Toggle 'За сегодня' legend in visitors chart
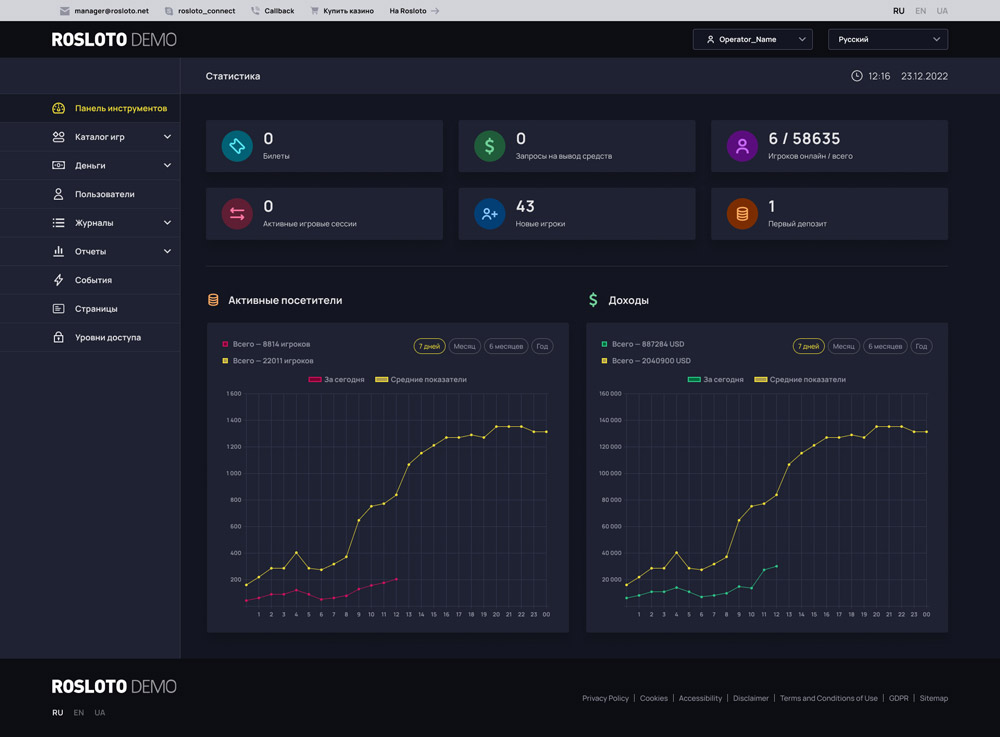1000x737 pixels. [337, 380]
